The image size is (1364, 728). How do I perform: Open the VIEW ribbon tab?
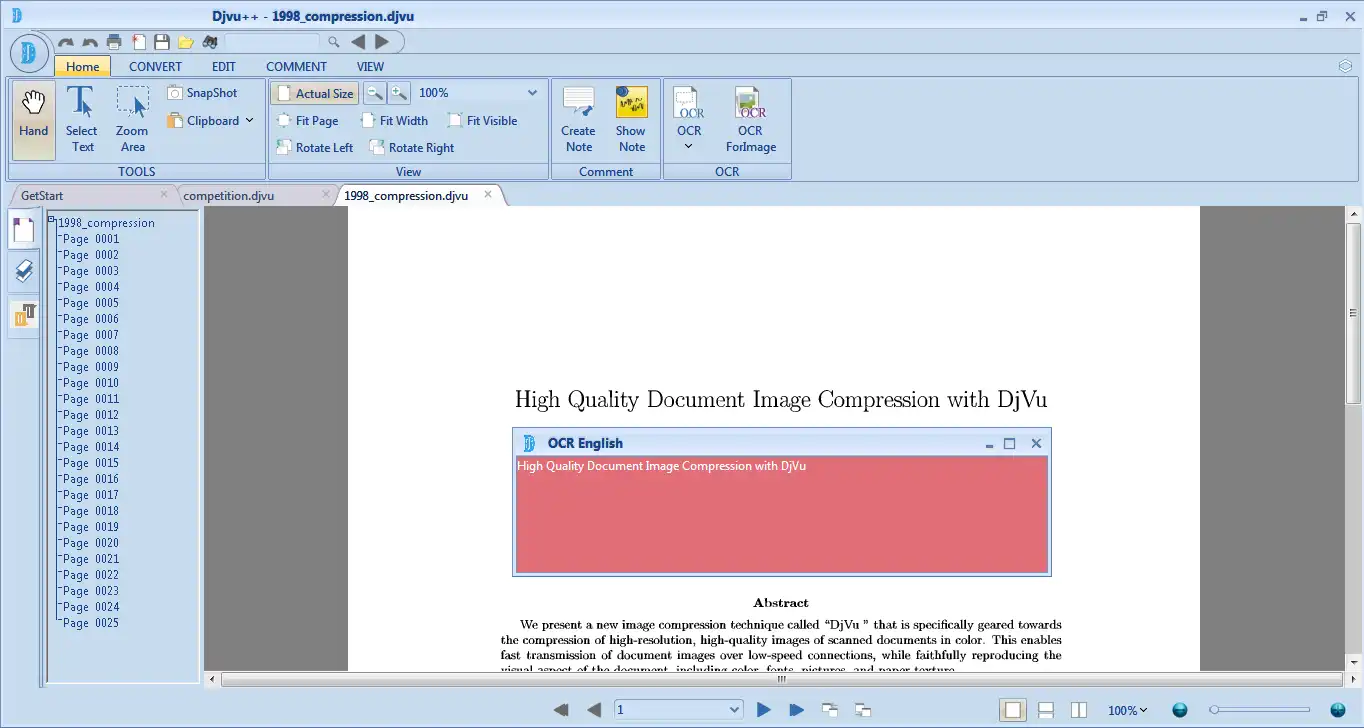370,66
